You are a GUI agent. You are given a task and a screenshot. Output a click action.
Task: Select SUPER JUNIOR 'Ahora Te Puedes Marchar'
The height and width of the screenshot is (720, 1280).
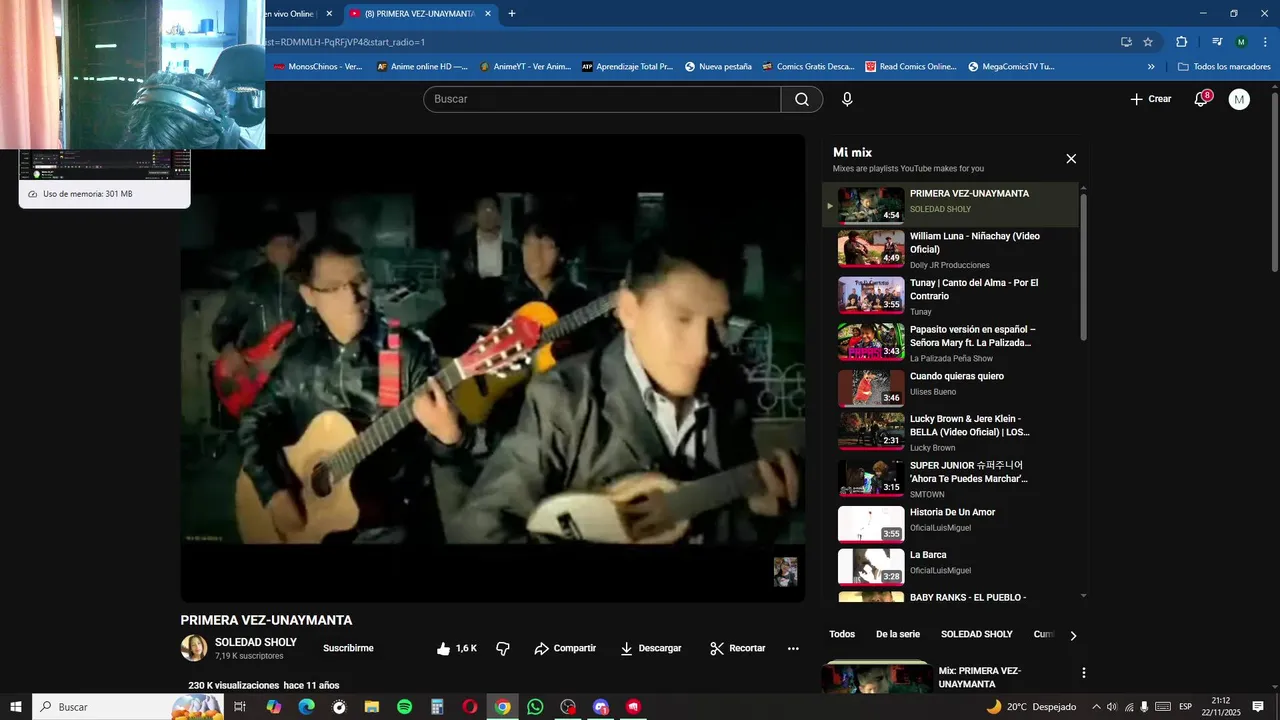tap(951, 479)
